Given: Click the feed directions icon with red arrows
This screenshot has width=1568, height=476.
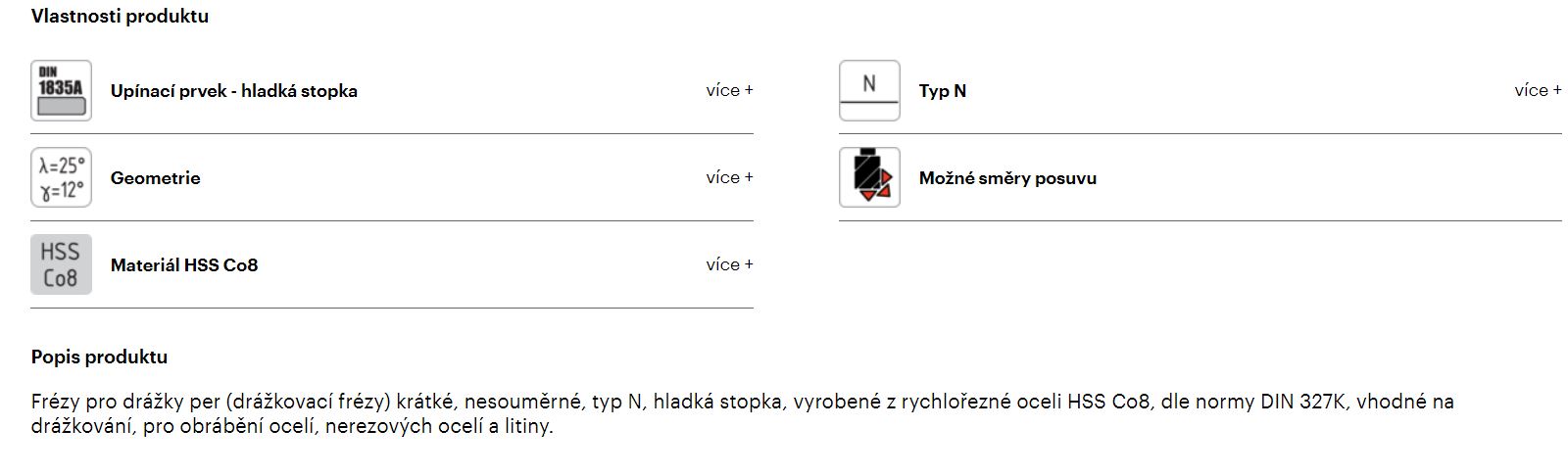Looking at the screenshot, I should [x=869, y=177].
